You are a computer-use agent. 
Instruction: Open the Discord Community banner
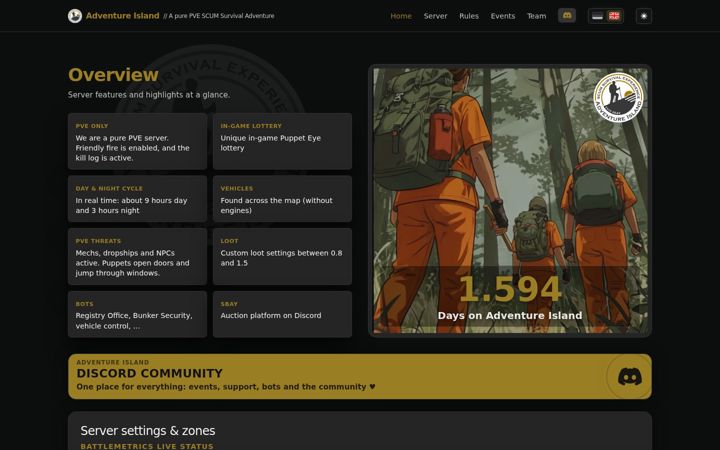(x=360, y=376)
